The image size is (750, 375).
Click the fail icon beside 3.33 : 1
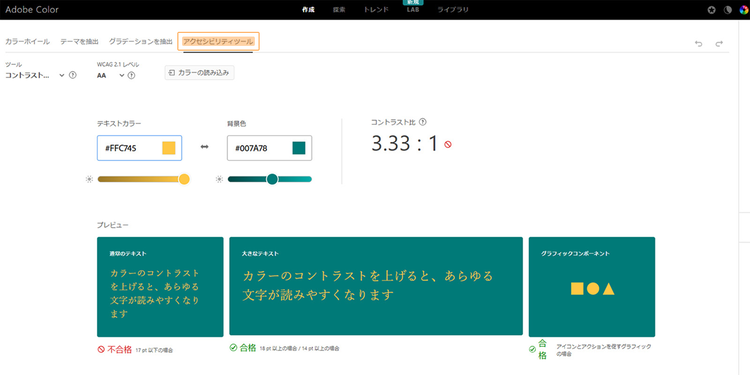click(448, 144)
